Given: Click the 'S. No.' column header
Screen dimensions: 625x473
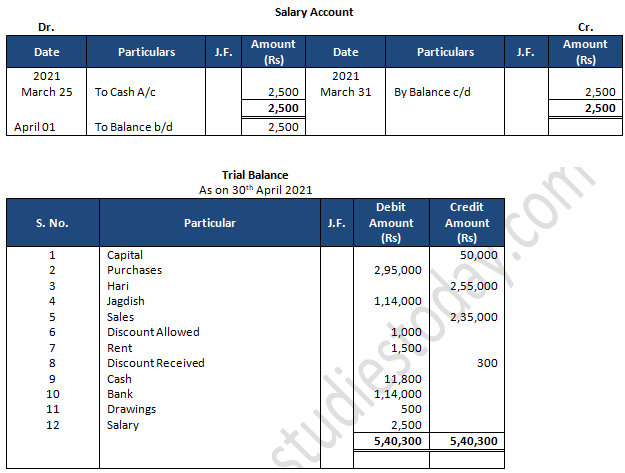Looking at the screenshot, I should [x=52, y=223].
